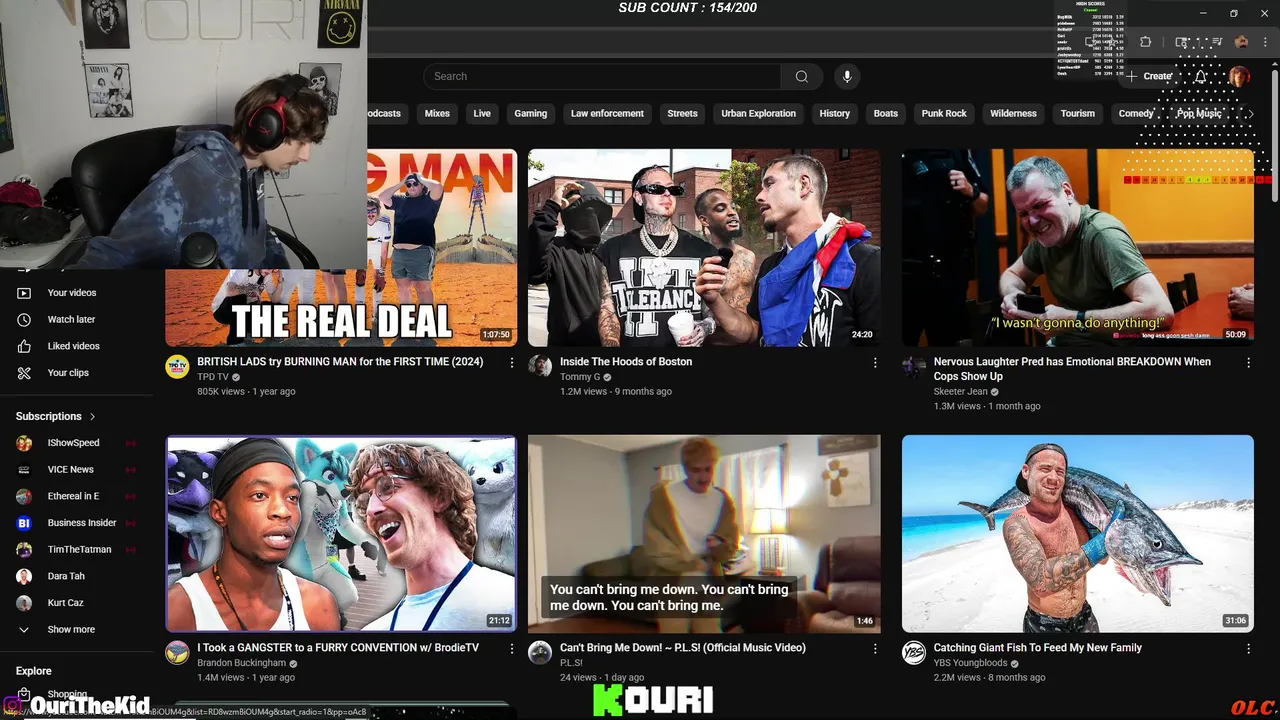Open options for Inside The Hoods video

click(875, 363)
